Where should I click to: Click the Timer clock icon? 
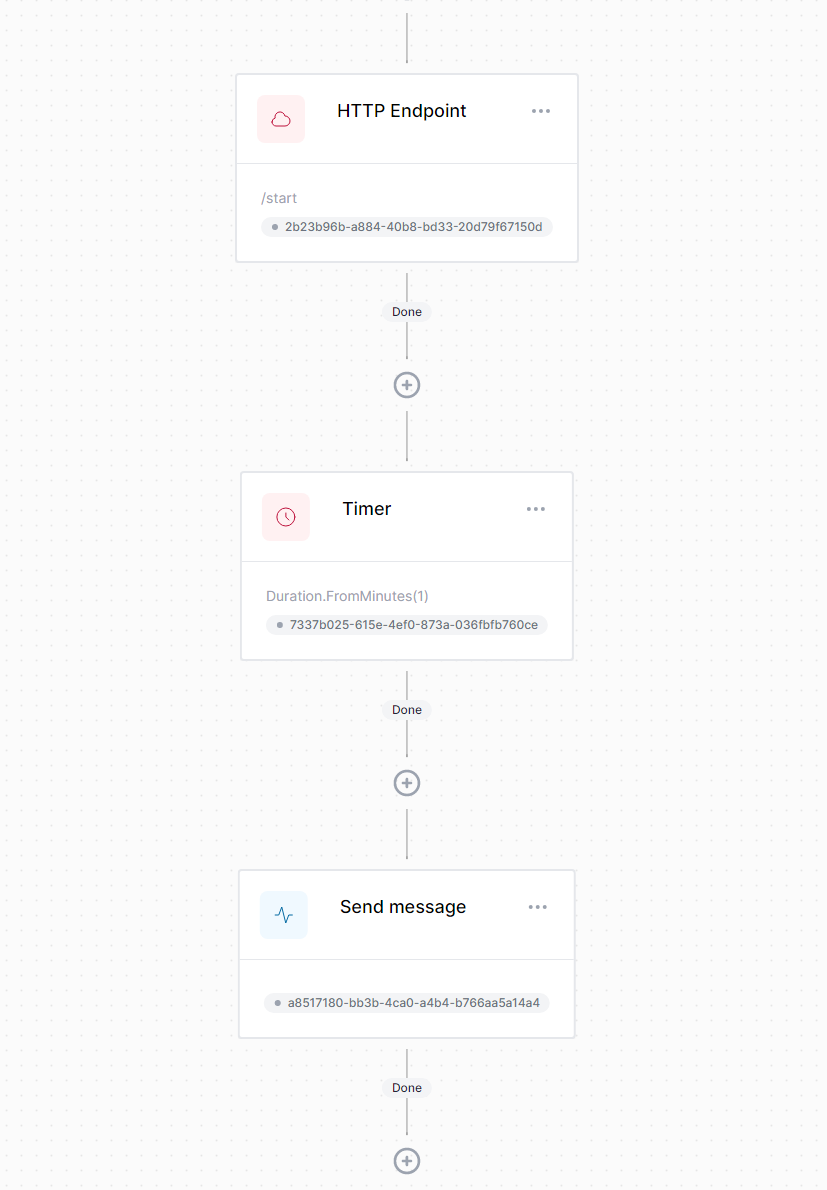285,516
